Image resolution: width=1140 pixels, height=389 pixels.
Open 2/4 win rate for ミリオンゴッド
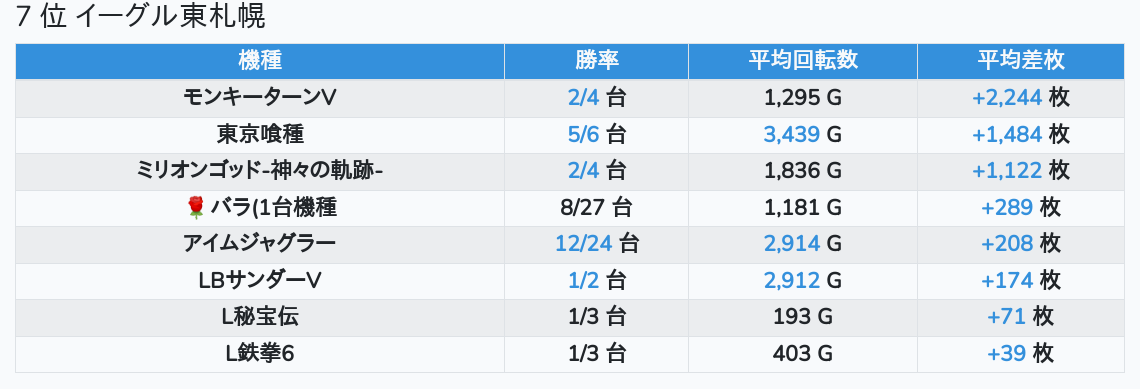[583, 171]
